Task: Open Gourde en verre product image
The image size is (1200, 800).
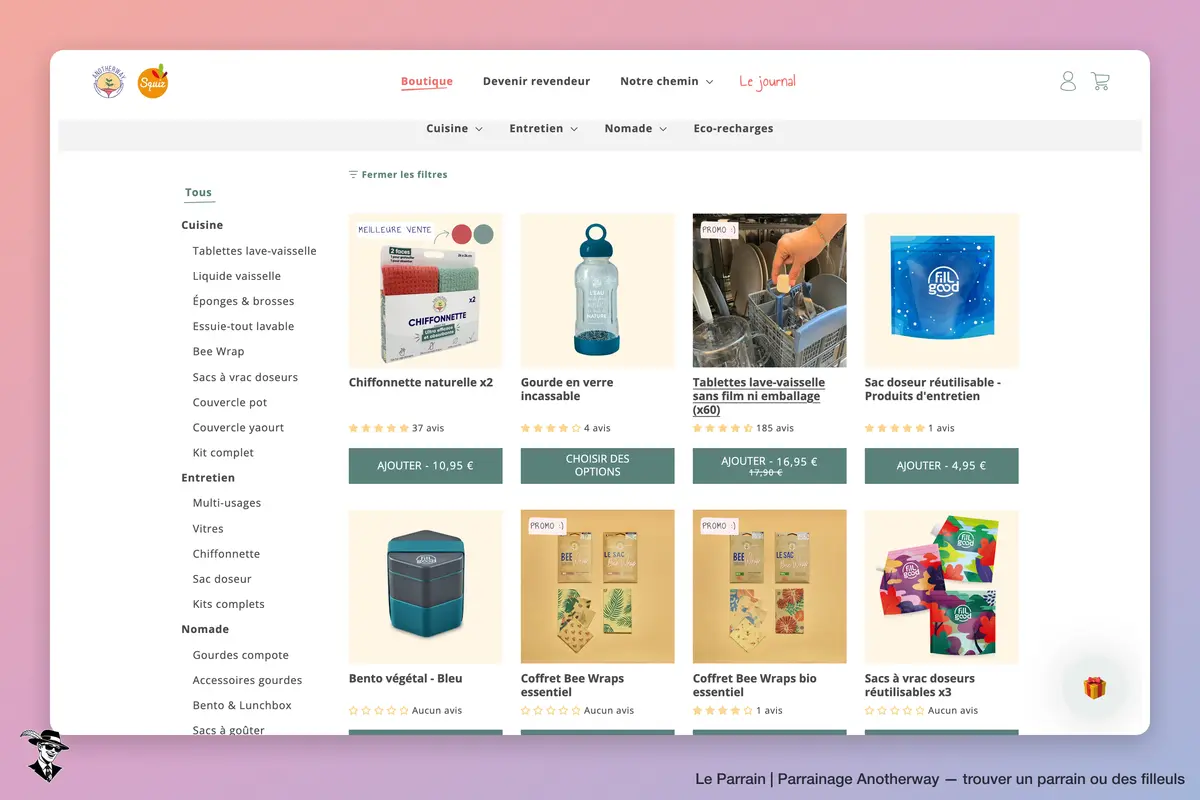Action: tap(597, 290)
